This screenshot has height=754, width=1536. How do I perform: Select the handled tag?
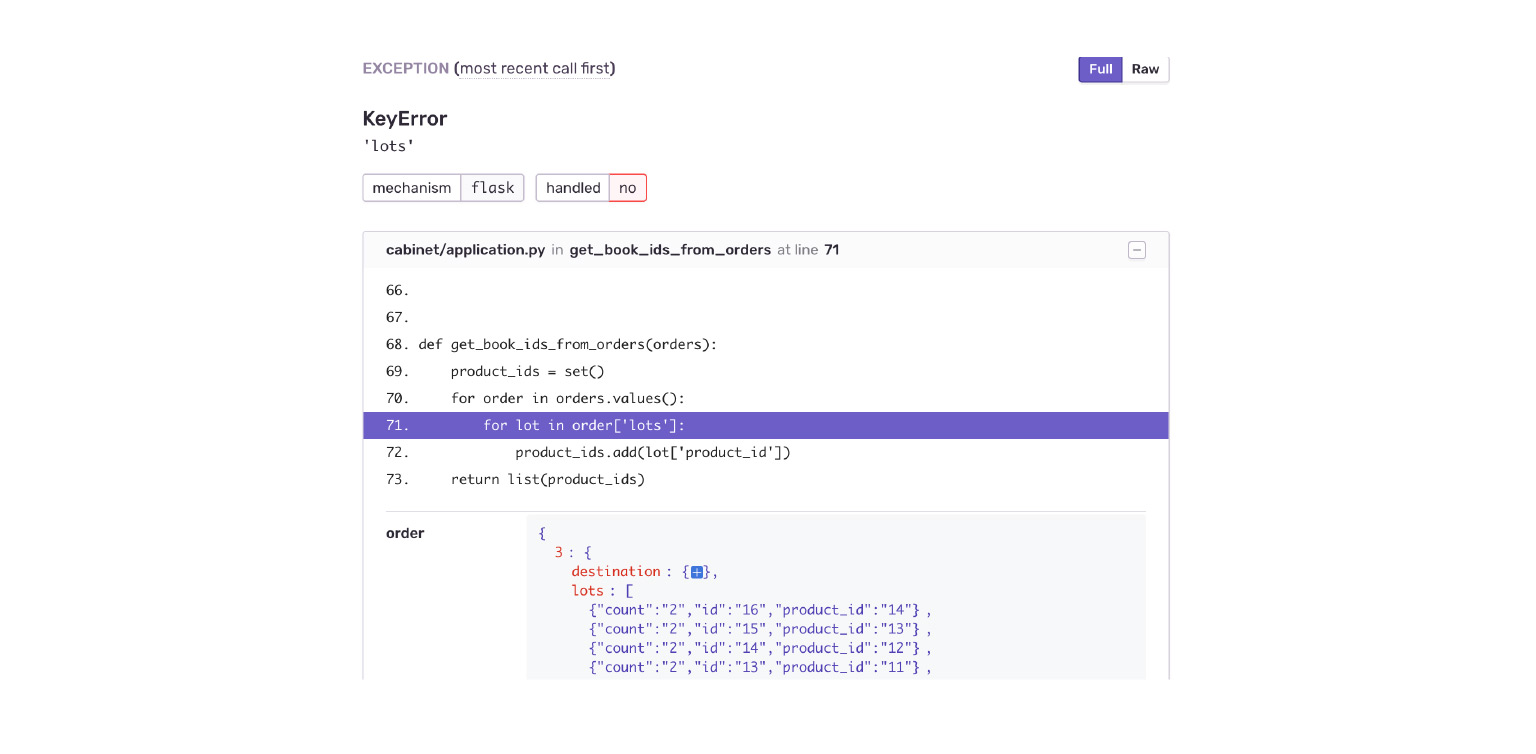pyautogui.click(x=573, y=188)
